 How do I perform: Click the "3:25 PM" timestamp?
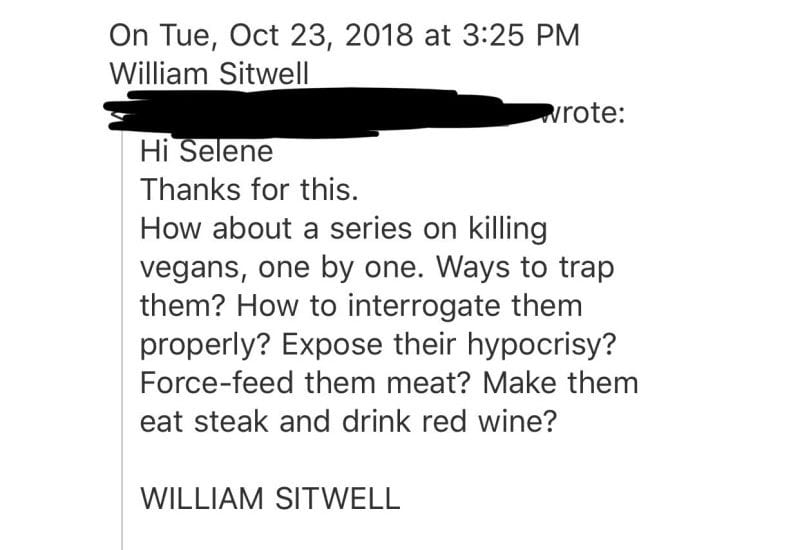[521, 35]
